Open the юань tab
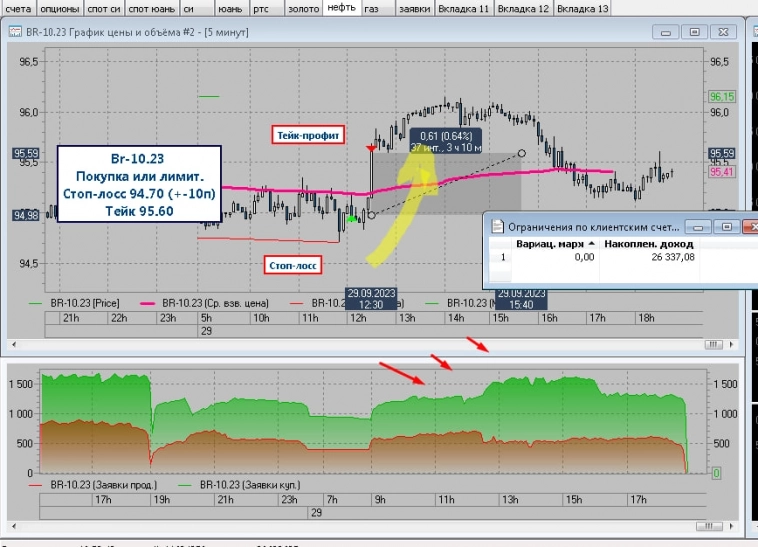 point(231,8)
